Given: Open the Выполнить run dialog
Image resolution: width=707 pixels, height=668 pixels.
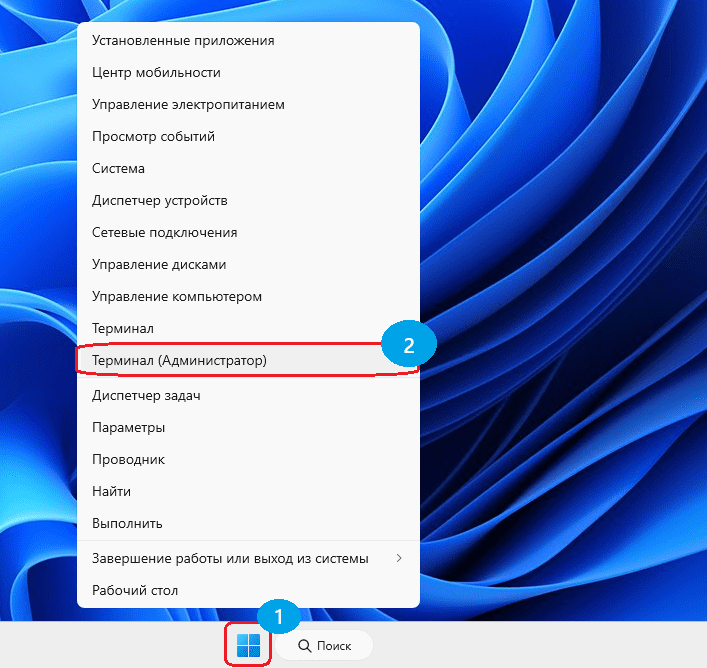Looking at the screenshot, I should [x=127, y=524].
